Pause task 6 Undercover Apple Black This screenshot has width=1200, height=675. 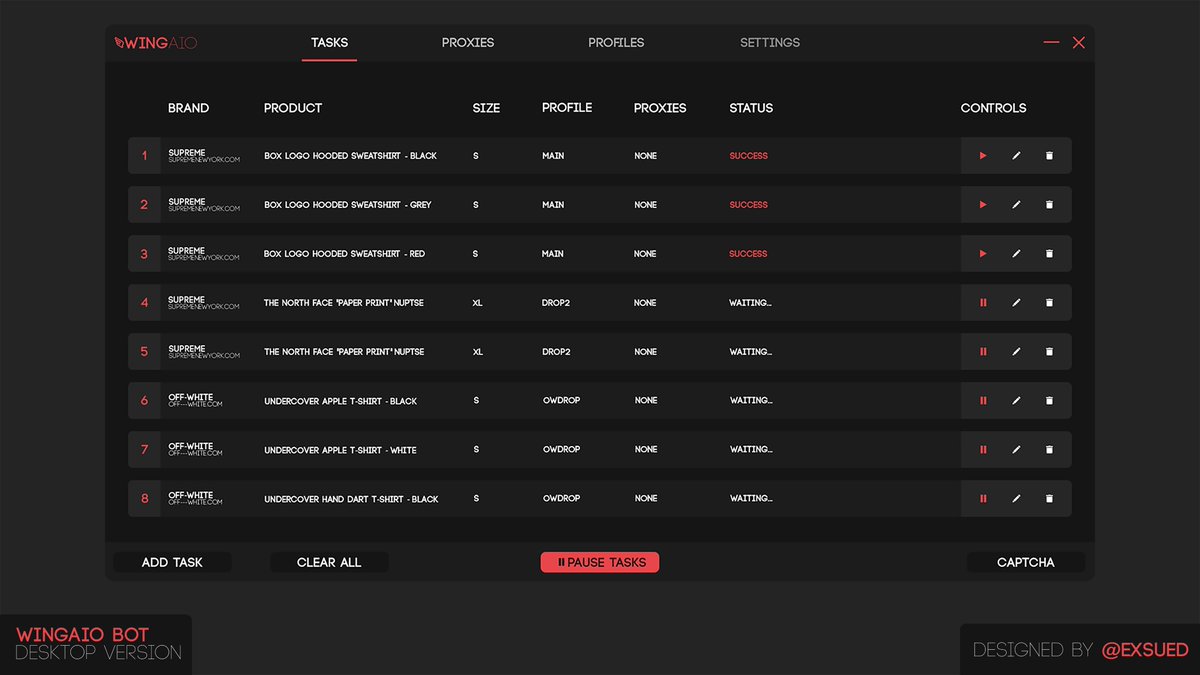983,401
